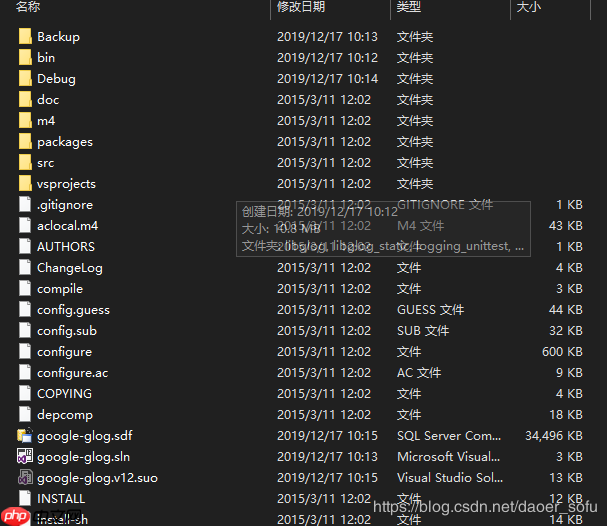Click the config.guess file icon
Screen dimensions: 607x526
(x=25, y=309)
